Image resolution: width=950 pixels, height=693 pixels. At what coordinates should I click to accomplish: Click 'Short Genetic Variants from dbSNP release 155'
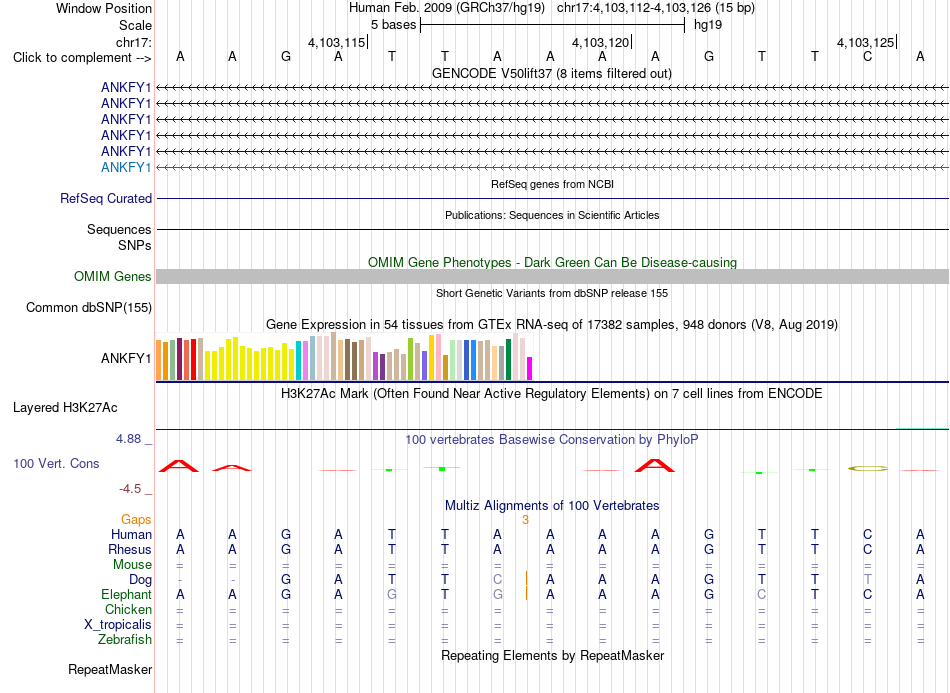(x=552, y=293)
